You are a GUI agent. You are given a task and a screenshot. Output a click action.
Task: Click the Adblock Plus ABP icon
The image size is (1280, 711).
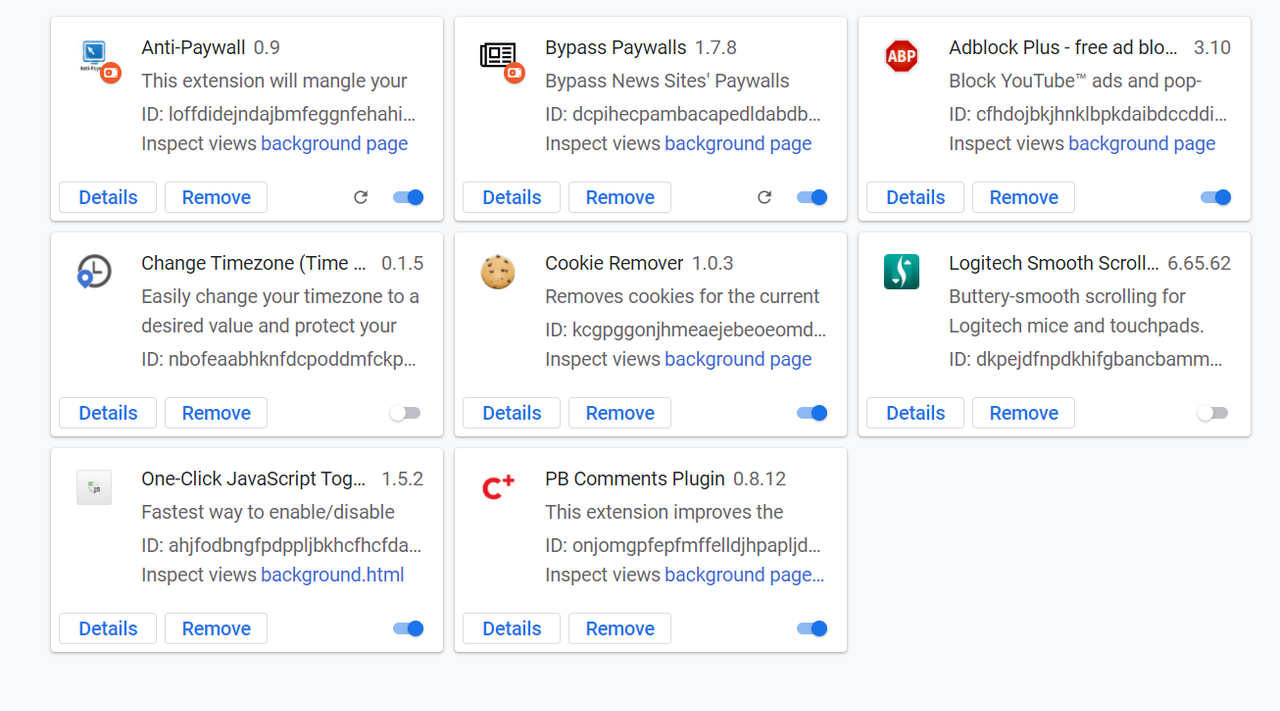pyautogui.click(x=902, y=56)
